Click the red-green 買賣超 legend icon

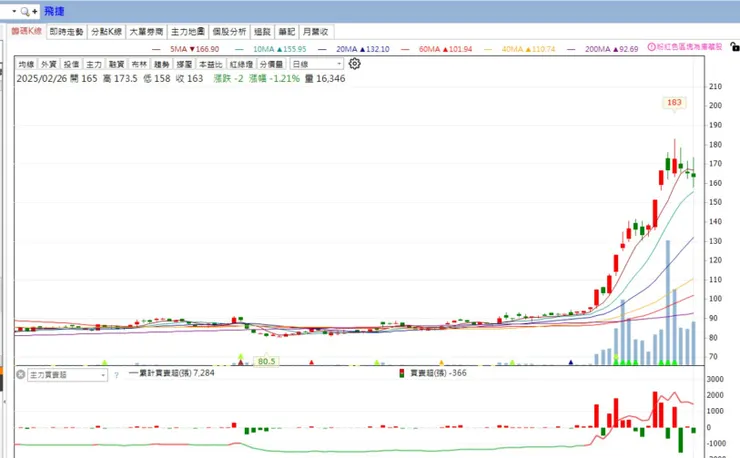(402, 373)
